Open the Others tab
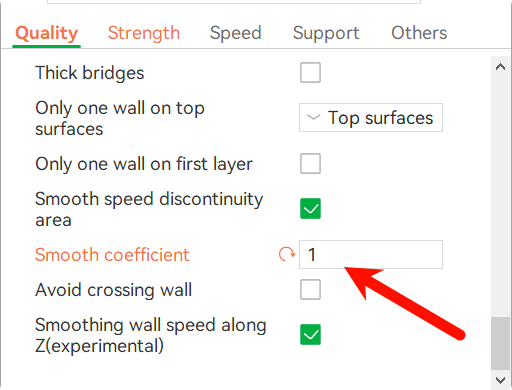 [419, 33]
